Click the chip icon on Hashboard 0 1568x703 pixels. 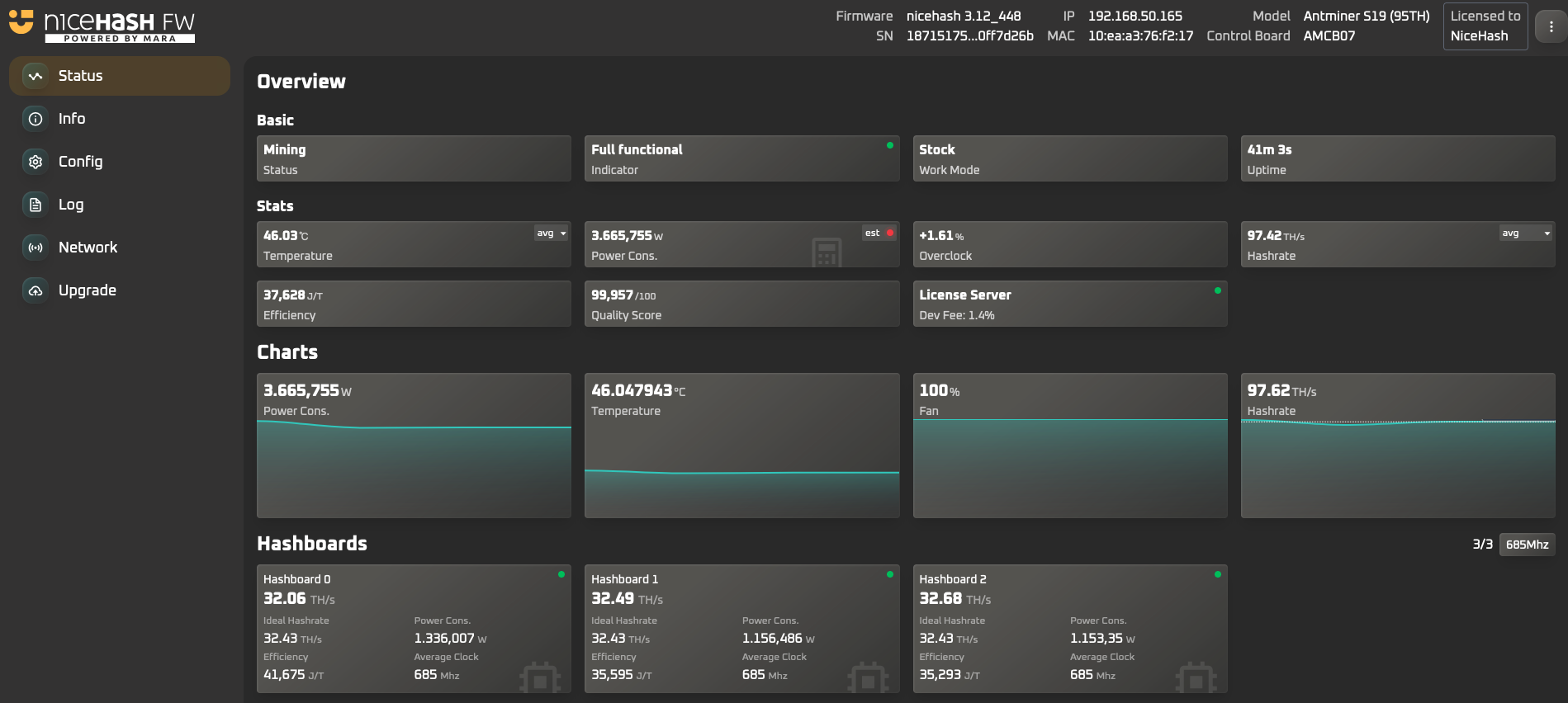pos(540,678)
